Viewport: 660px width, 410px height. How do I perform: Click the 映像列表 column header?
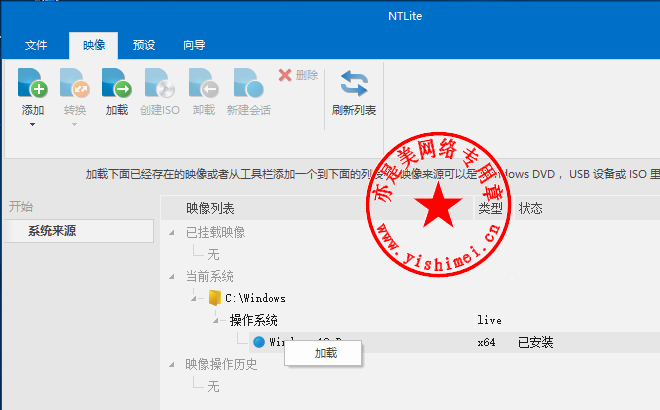[x=317, y=208]
